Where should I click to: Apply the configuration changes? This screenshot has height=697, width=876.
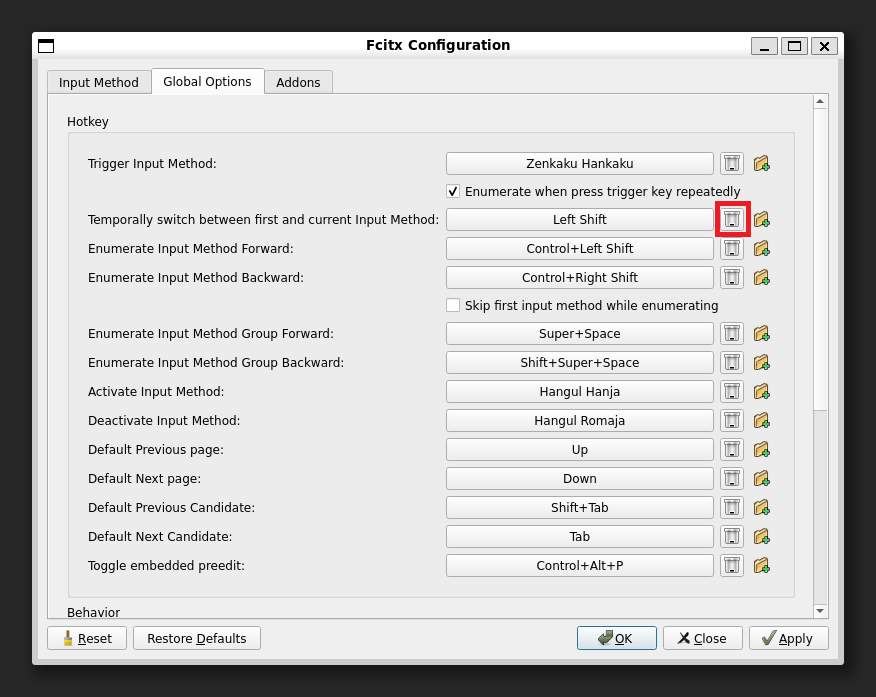tap(788, 638)
